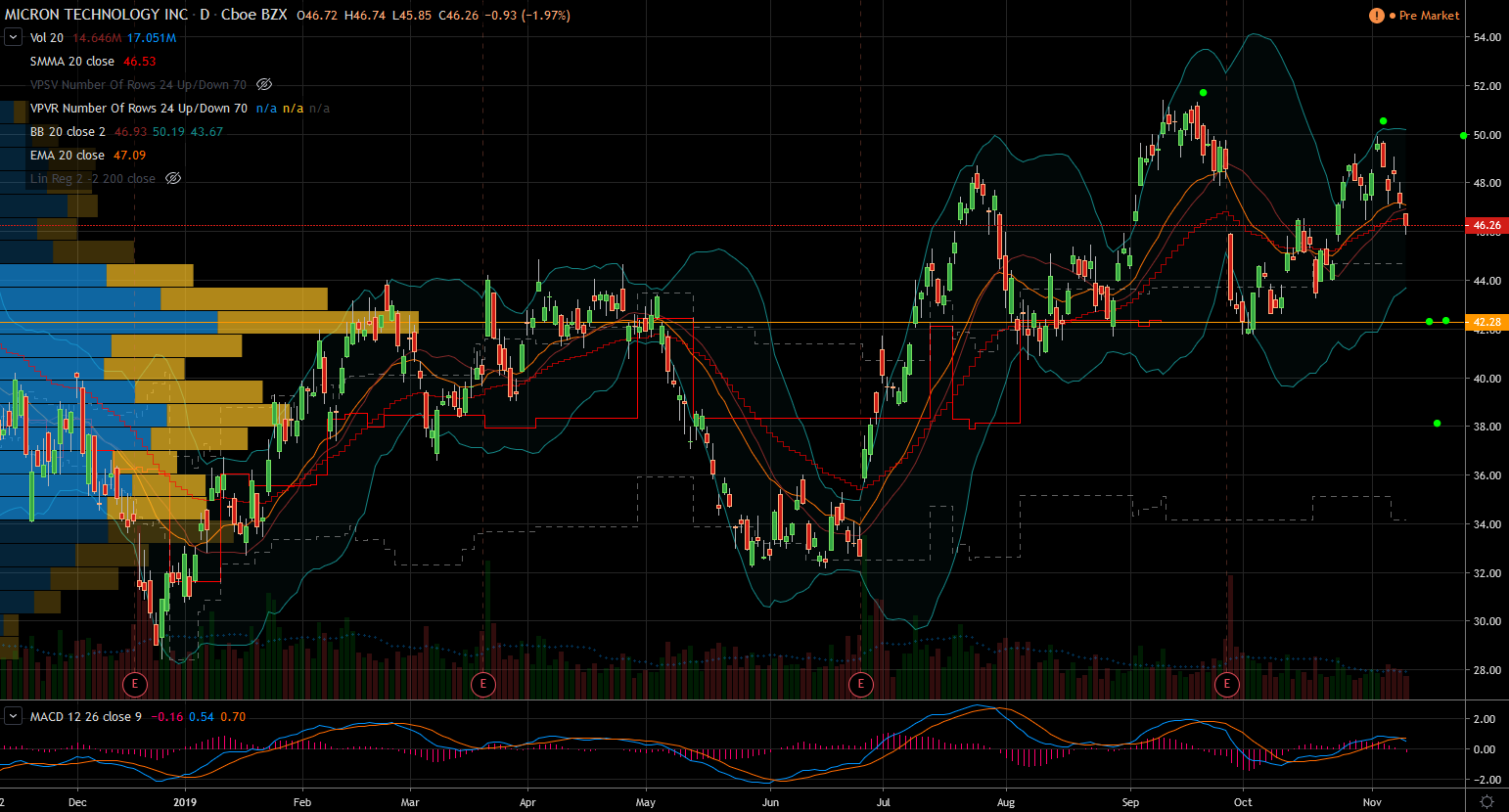Click the Pre Market status label
Screen dimensions: 1509x812
(1429, 16)
